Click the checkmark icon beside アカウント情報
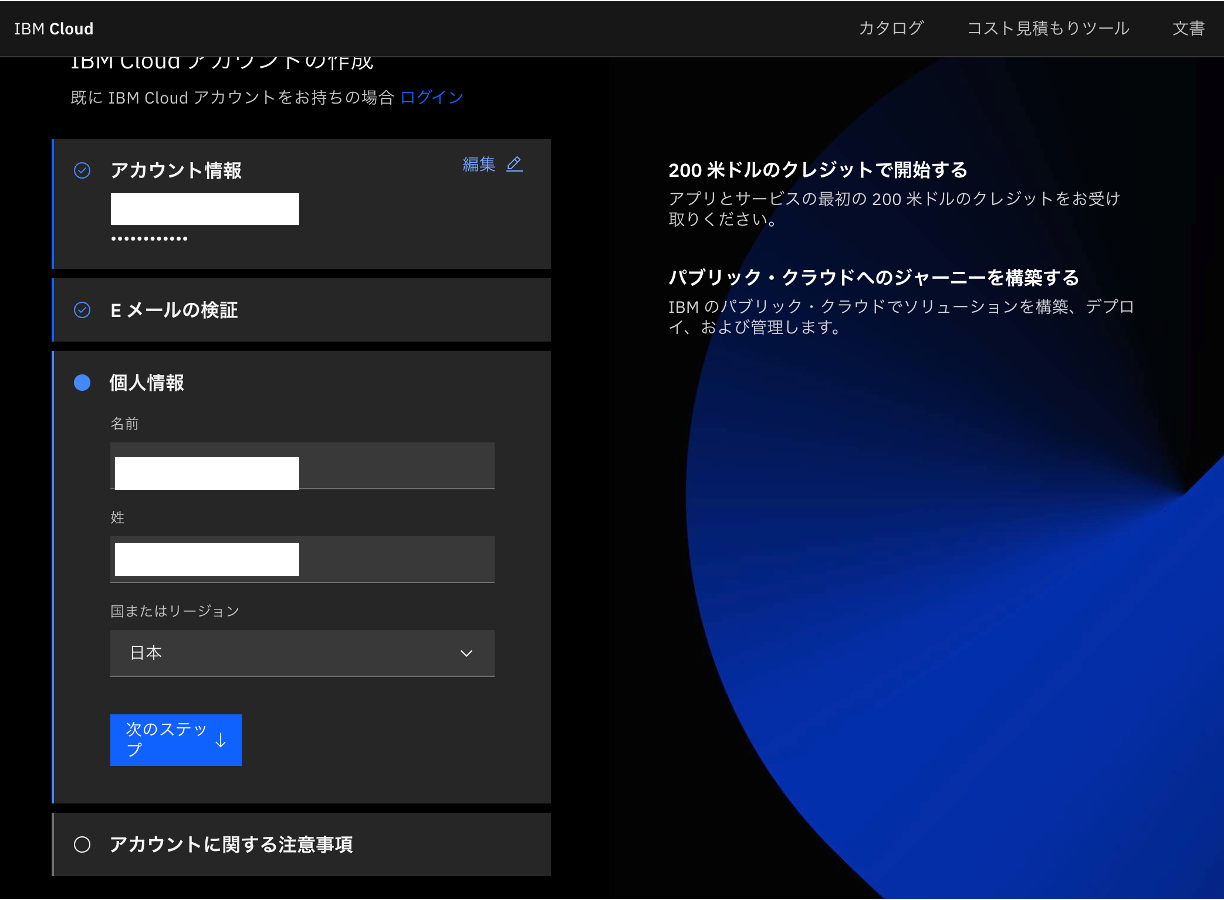 click(82, 171)
